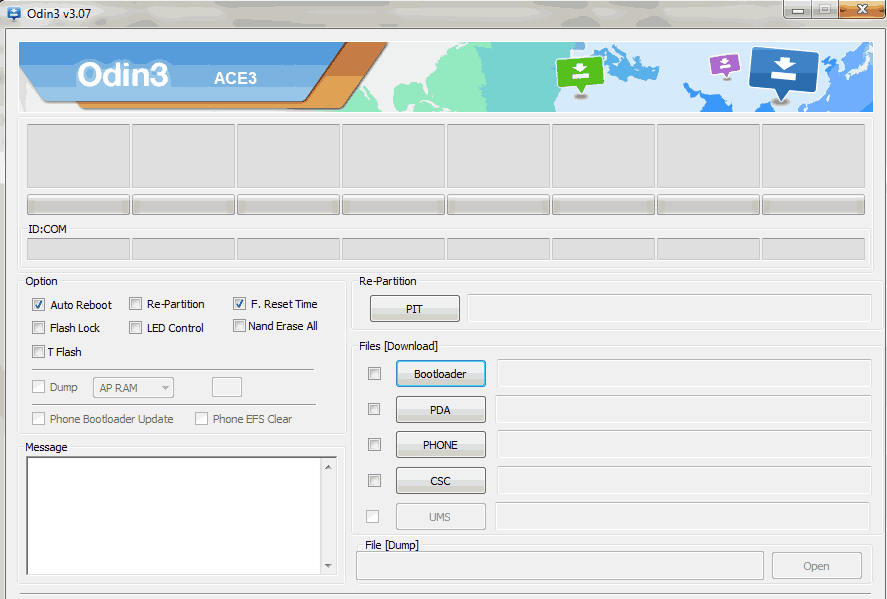Image resolution: width=887 pixels, height=599 pixels.
Task: Check the Nand Erase All option
Action: coord(239,326)
